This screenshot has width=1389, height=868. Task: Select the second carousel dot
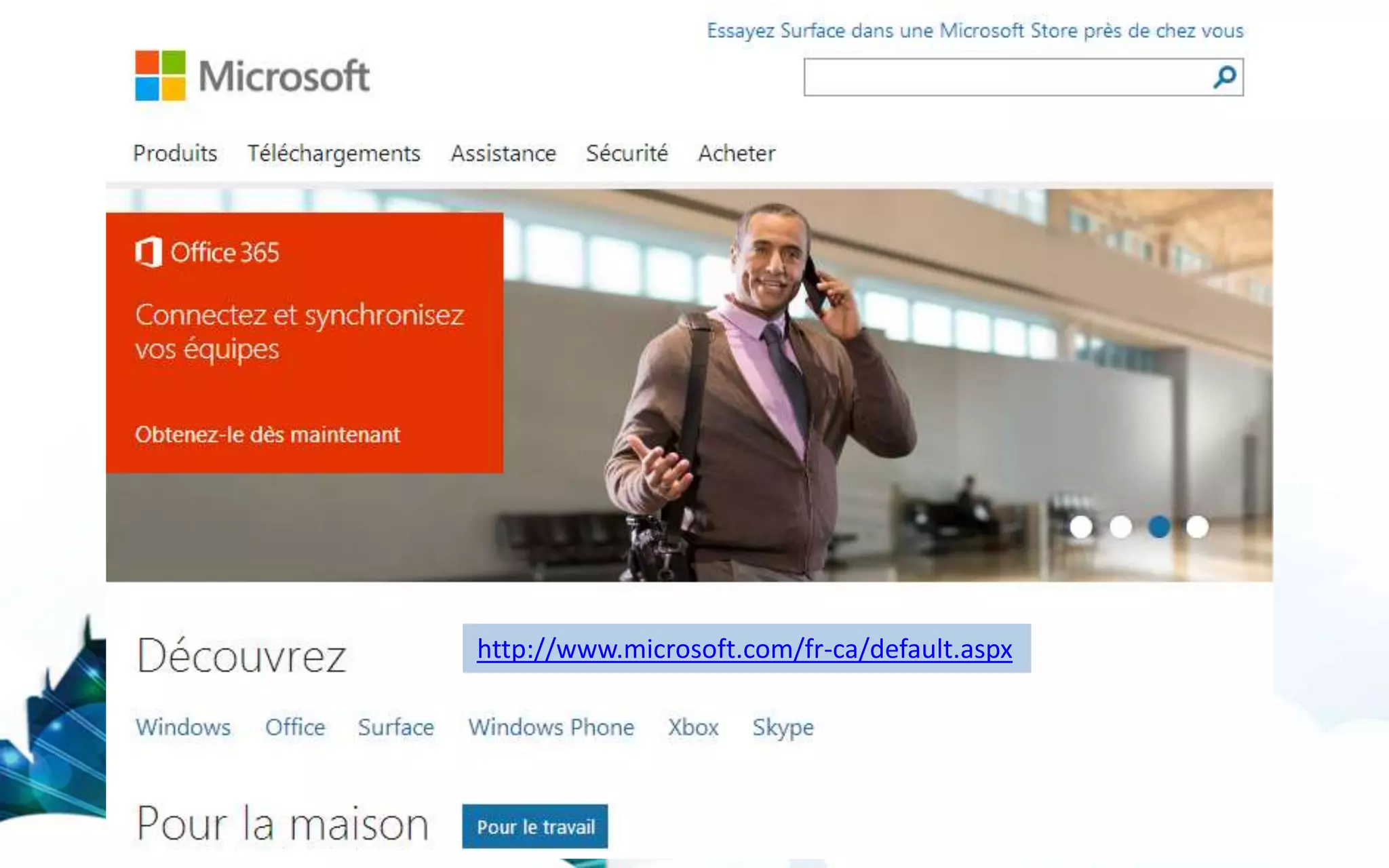(1120, 526)
